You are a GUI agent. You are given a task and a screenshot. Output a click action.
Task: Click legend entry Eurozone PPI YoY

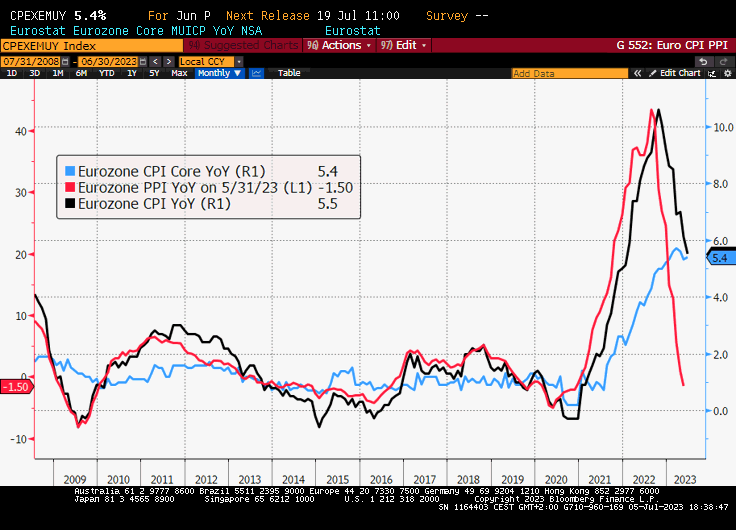click(195, 187)
